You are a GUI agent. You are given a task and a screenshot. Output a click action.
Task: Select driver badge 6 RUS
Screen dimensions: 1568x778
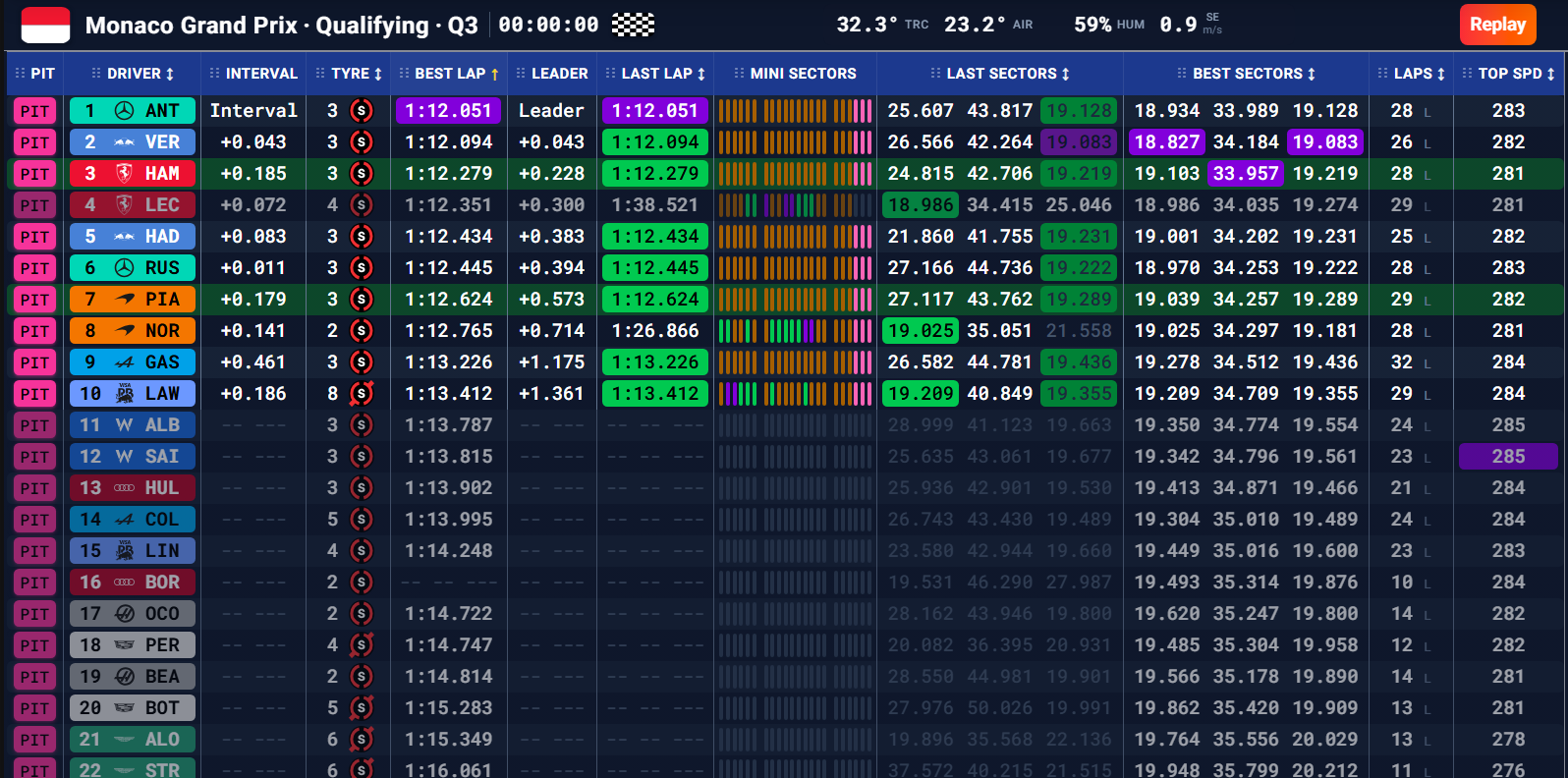pos(133,268)
